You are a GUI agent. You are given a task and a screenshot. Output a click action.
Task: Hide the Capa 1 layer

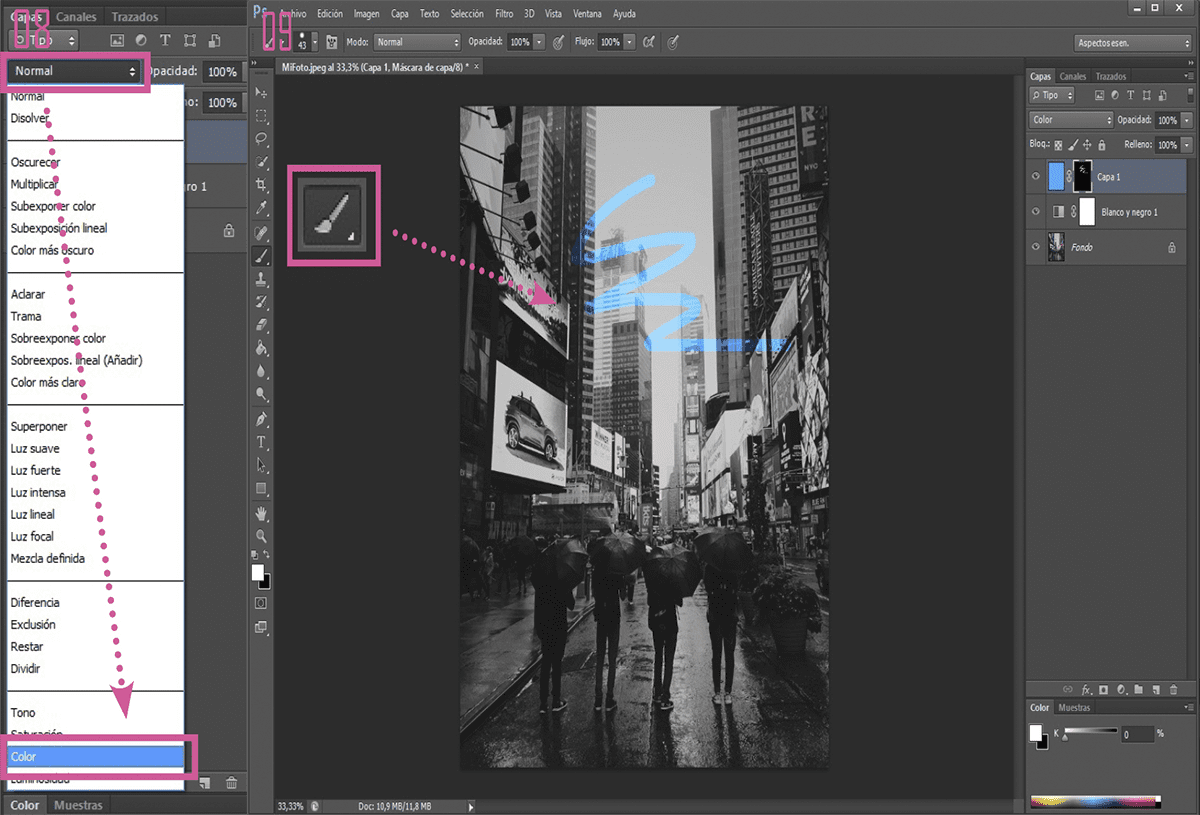click(x=1036, y=177)
